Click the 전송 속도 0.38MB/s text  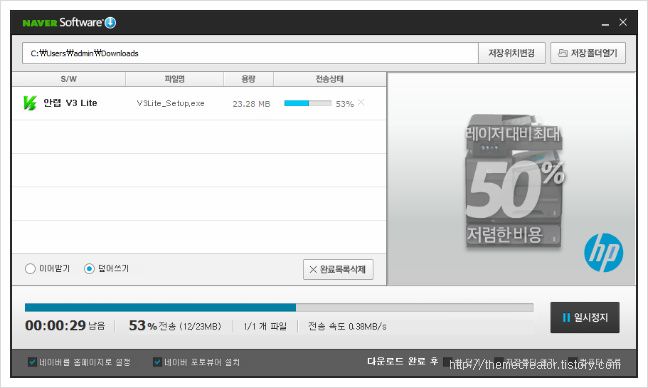(347, 326)
